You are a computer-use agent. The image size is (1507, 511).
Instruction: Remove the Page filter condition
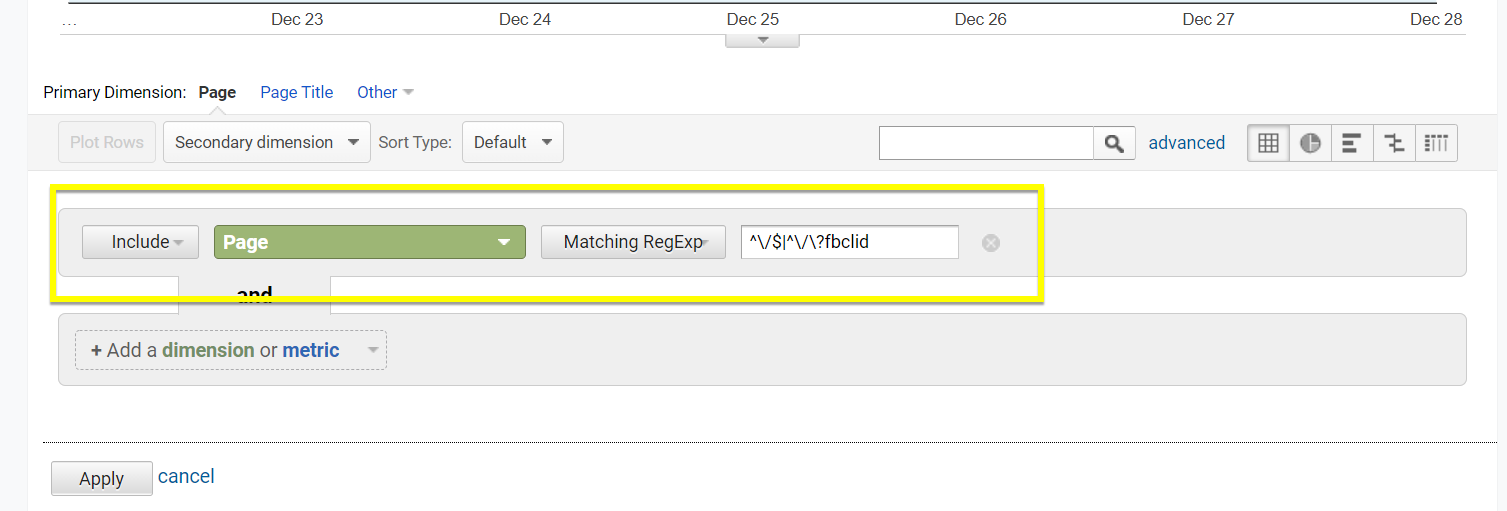990,243
